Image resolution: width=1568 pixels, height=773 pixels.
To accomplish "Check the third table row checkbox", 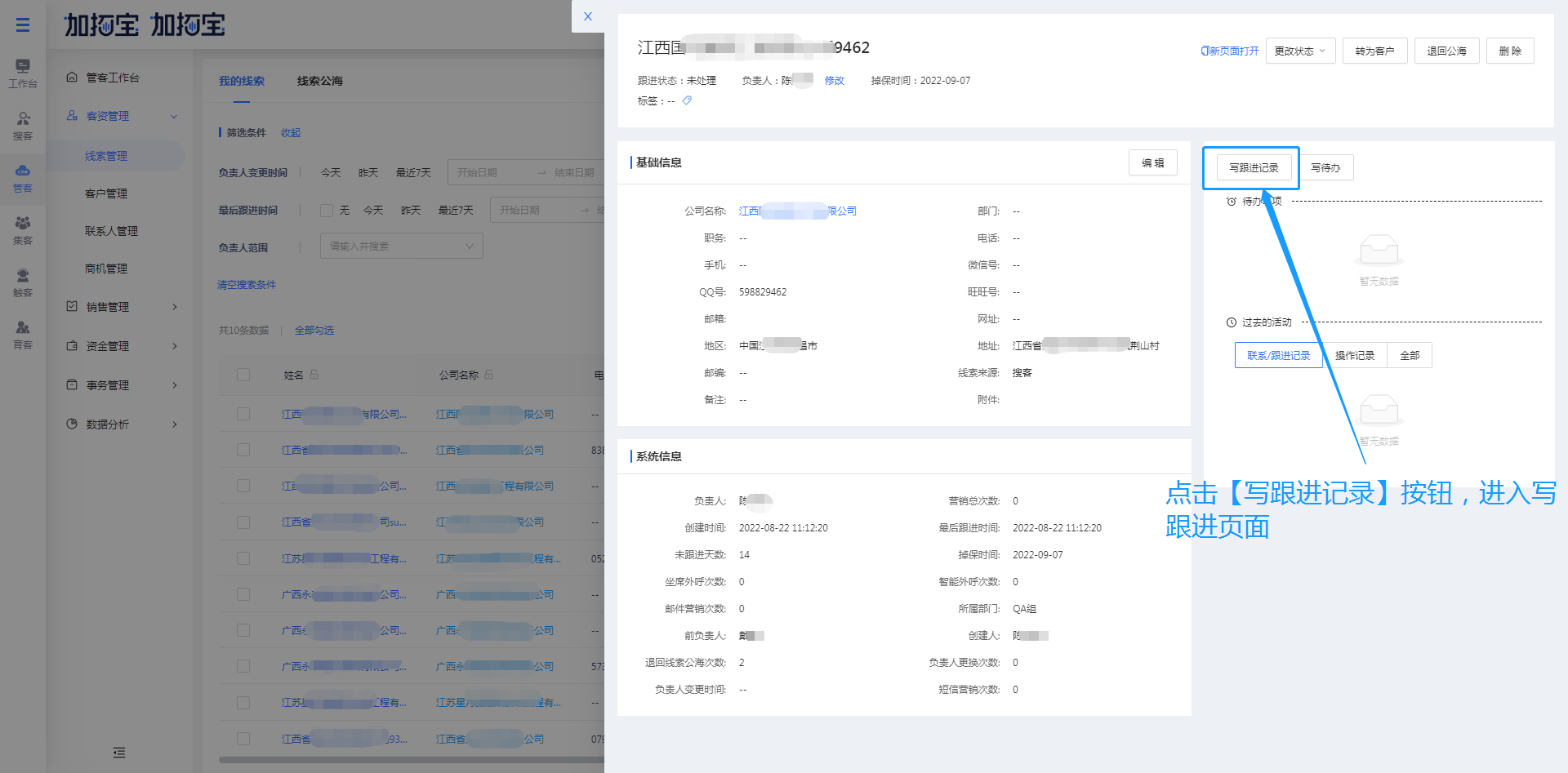I will pos(243,486).
